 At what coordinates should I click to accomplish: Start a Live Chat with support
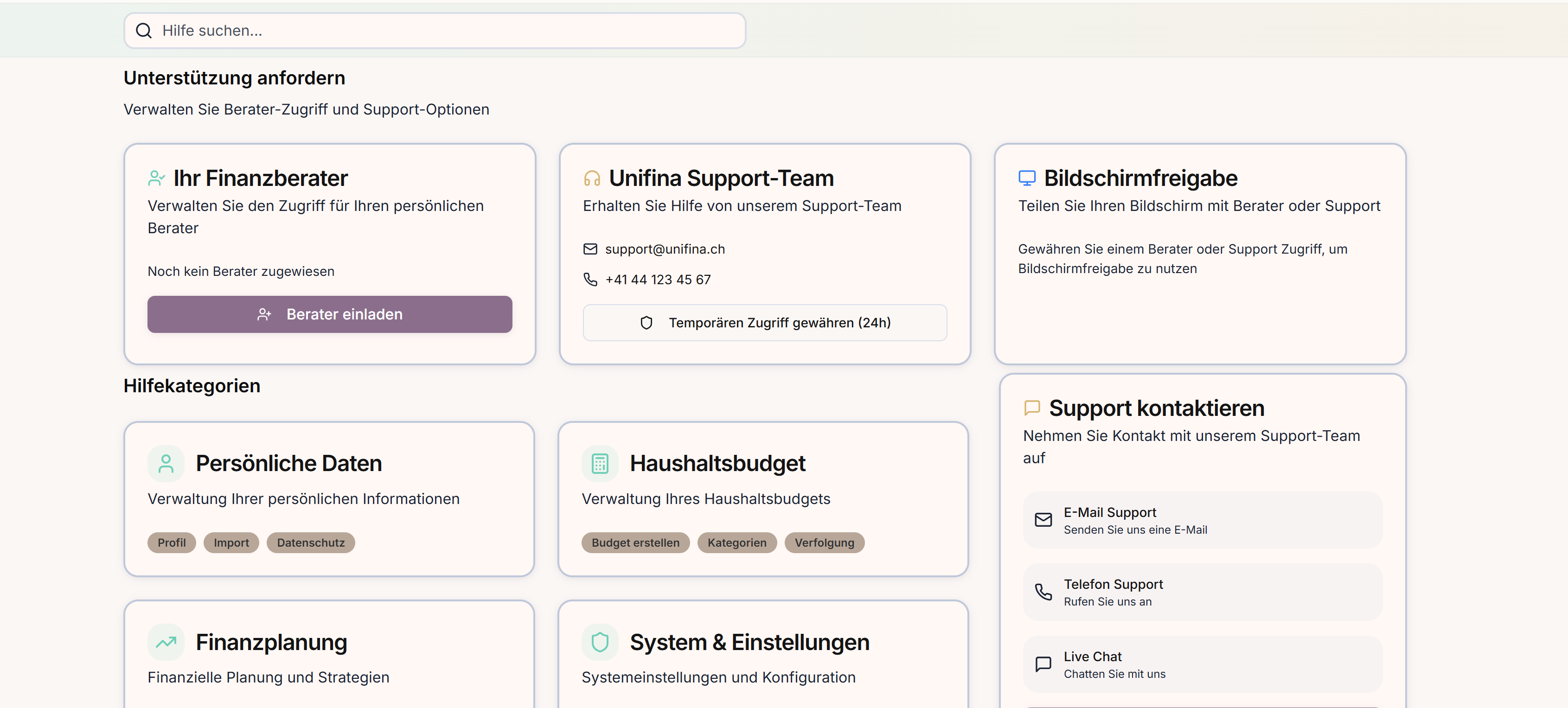tap(1202, 664)
